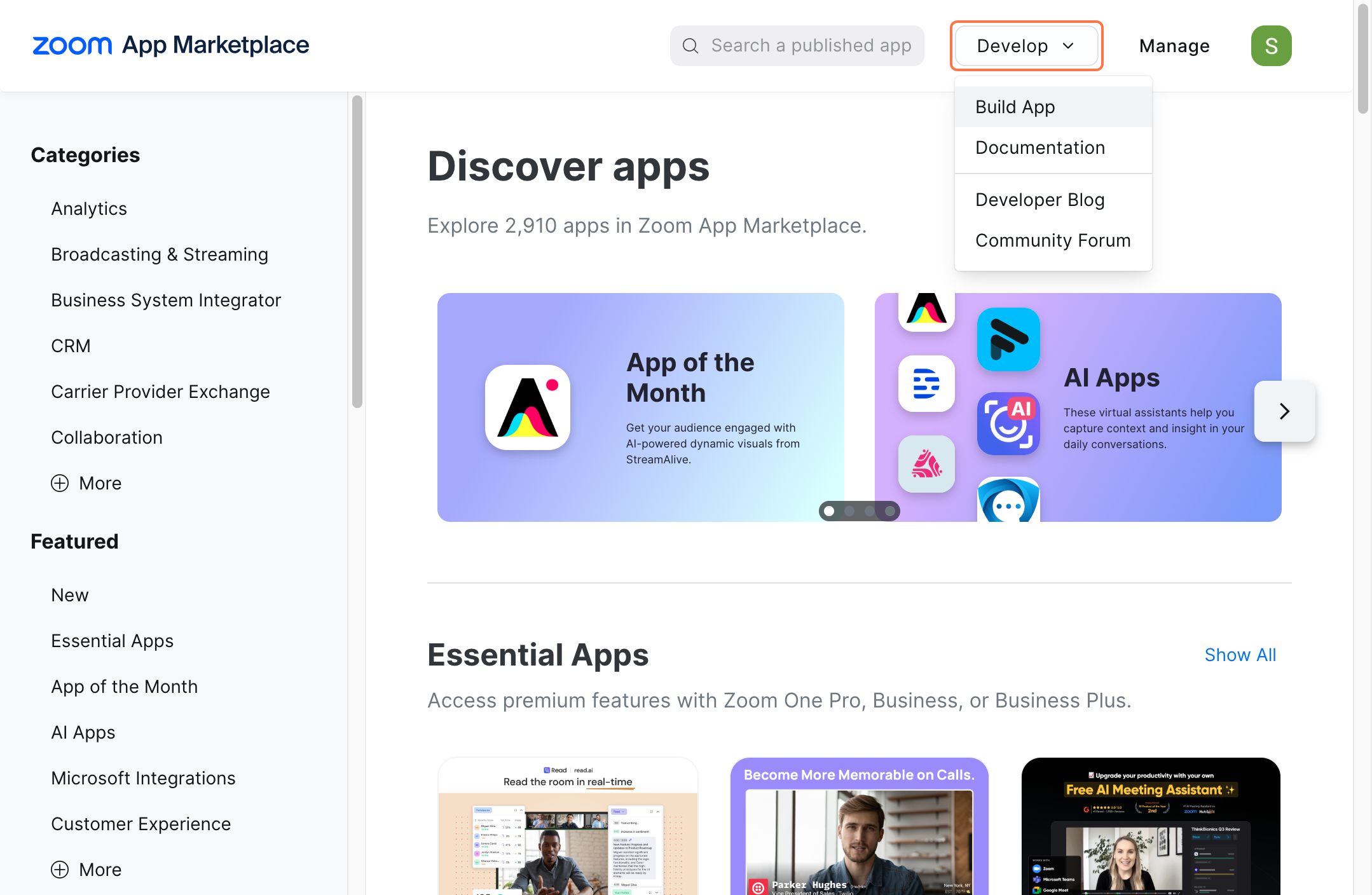Open the Read the room in real-time app card

pos(568,826)
